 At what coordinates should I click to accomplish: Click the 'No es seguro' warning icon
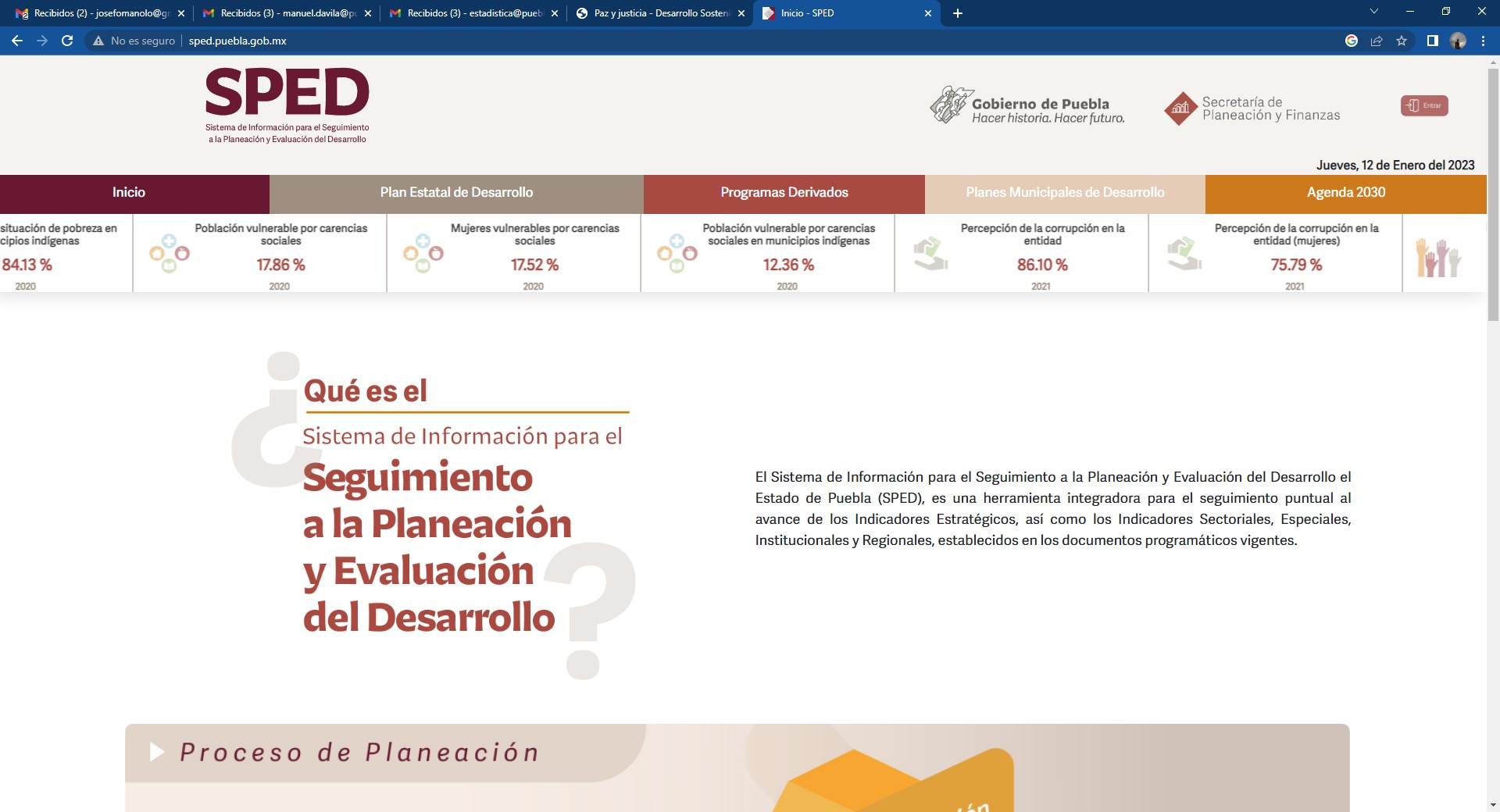click(98, 41)
